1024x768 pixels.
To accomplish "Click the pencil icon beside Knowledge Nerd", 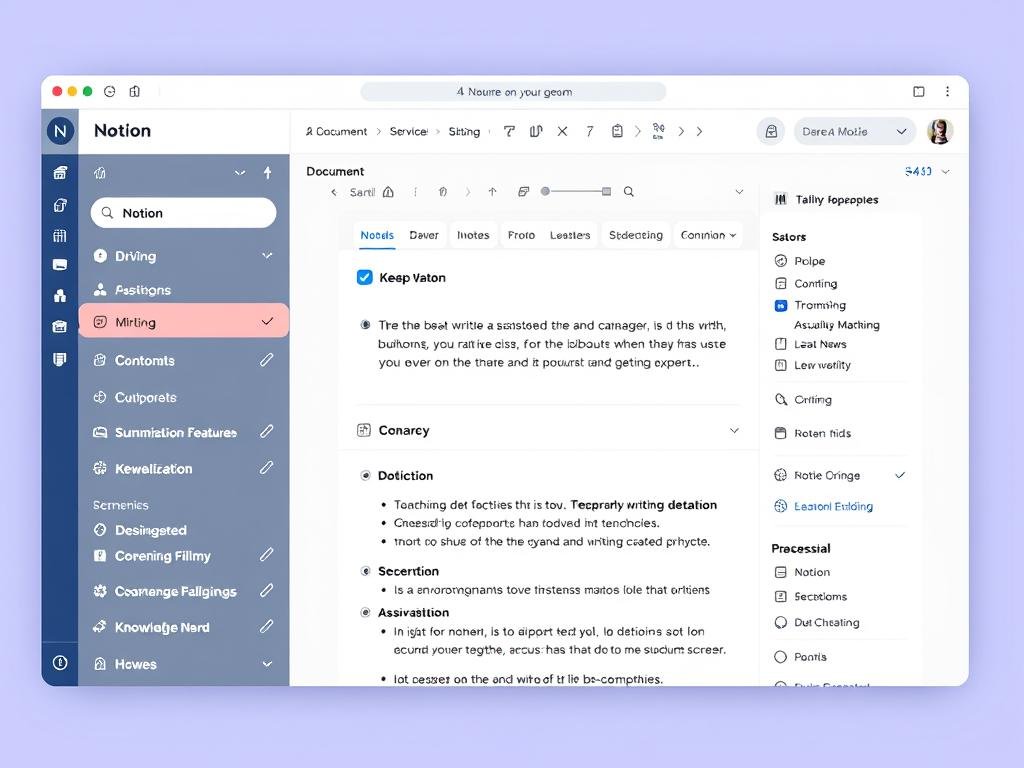I will click(x=267, y=627).
